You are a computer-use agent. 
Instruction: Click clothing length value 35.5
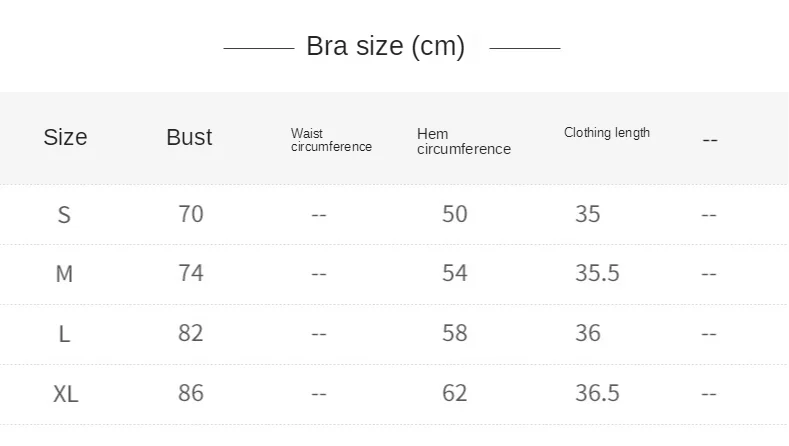pyautogui.click(x=597, y=273)
